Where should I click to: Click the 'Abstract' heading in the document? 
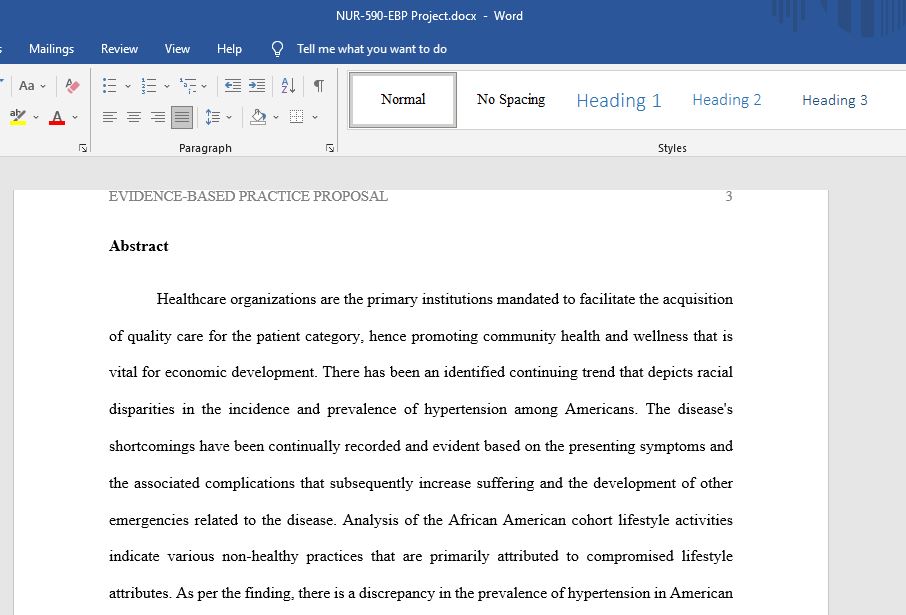coord(139,246)
